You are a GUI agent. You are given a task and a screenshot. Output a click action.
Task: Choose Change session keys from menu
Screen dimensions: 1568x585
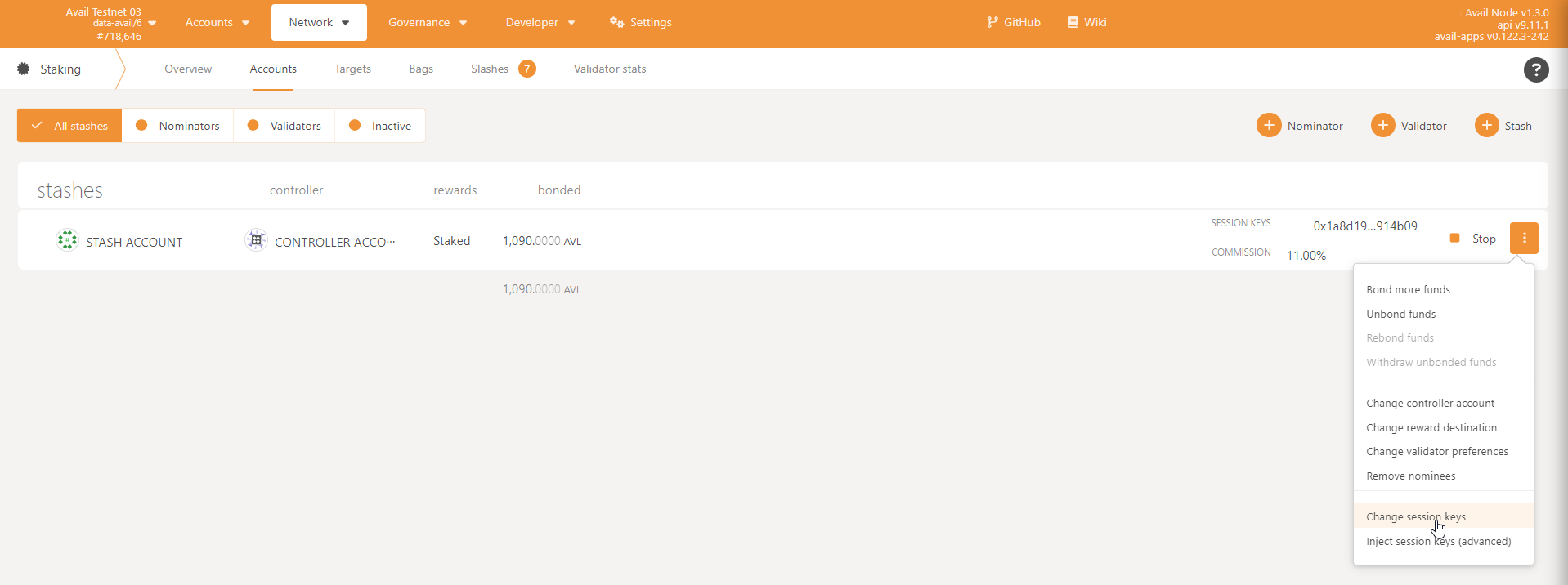pos(1415,517)
